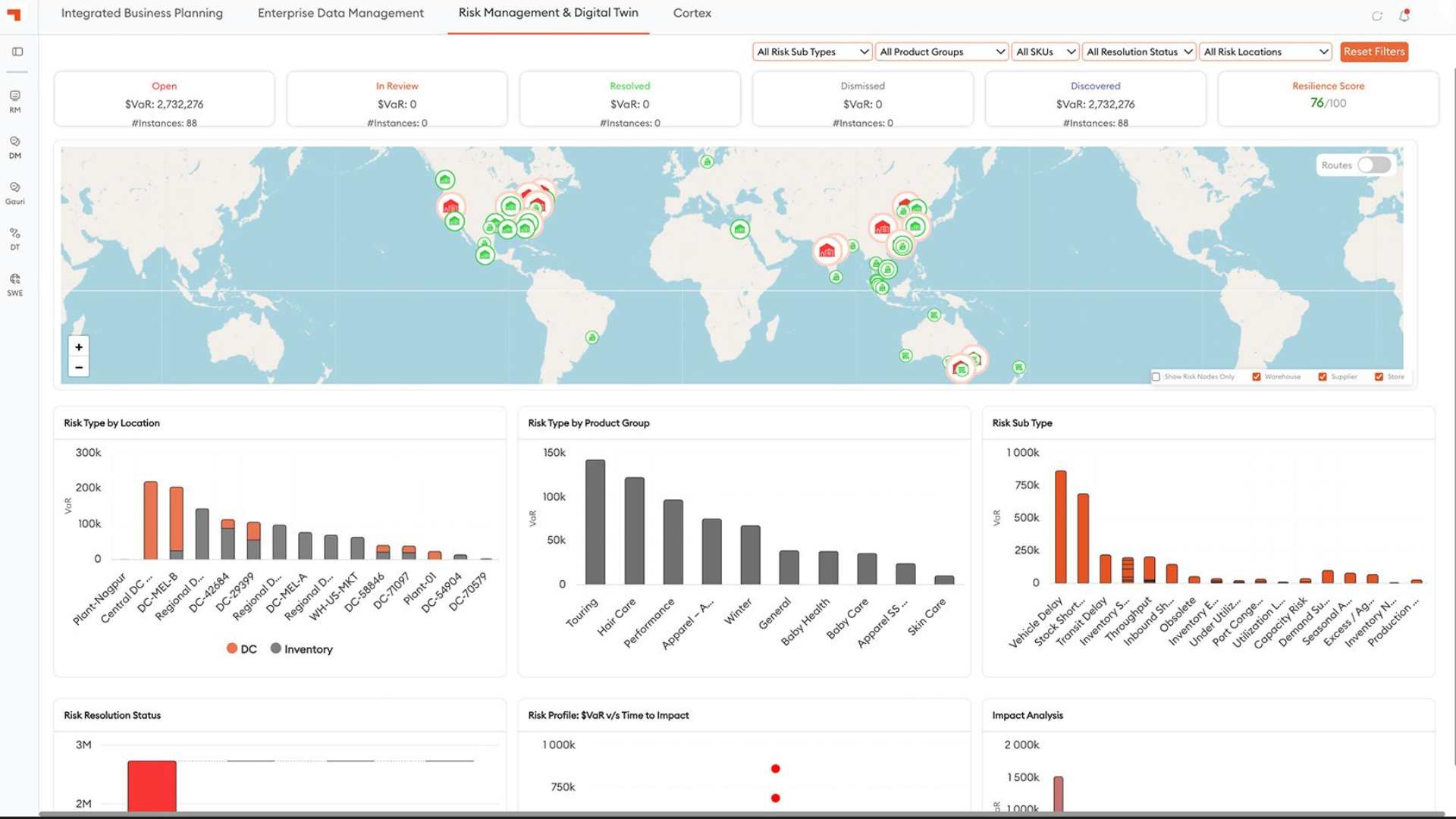Toggle the Routes switch on the map
The height and width of the screenshot is (819, 1456).
1374,165
